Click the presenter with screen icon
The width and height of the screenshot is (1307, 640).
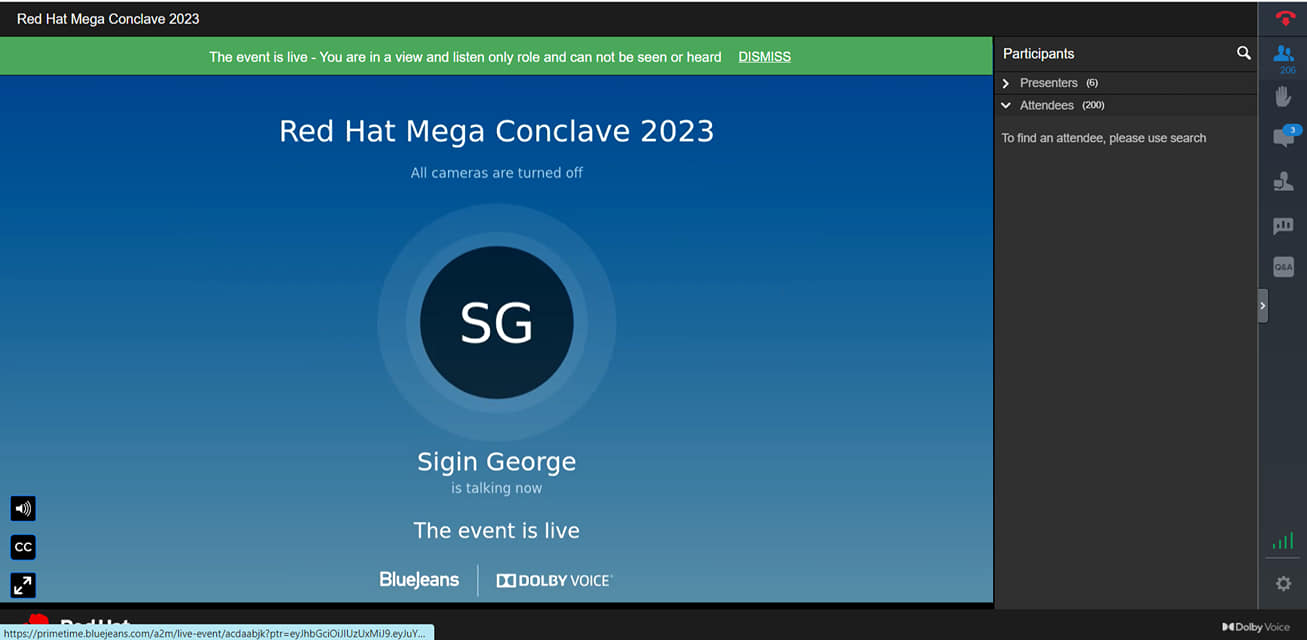(1284, 182)
